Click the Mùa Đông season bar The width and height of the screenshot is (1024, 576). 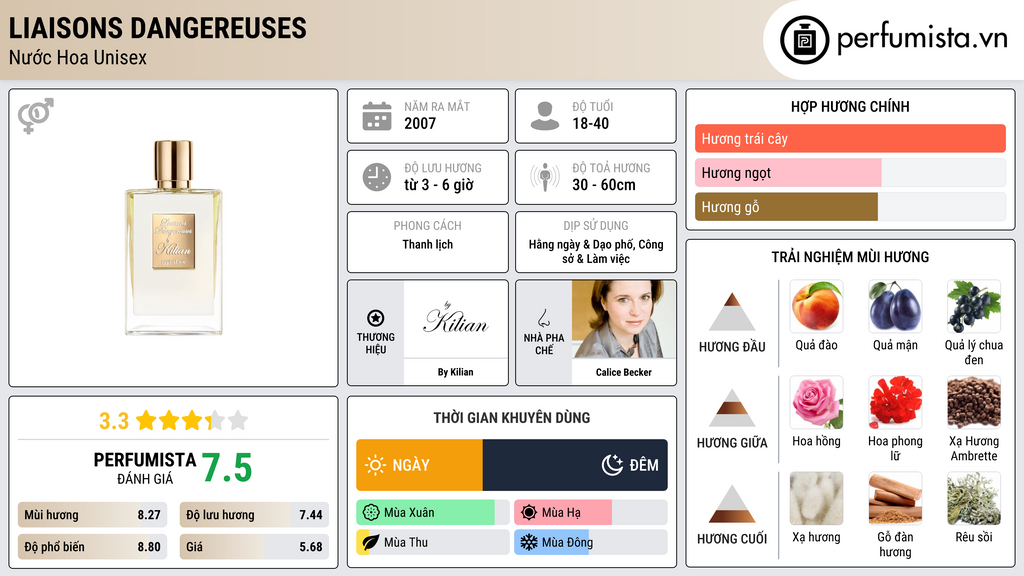(x=590, y=543)
